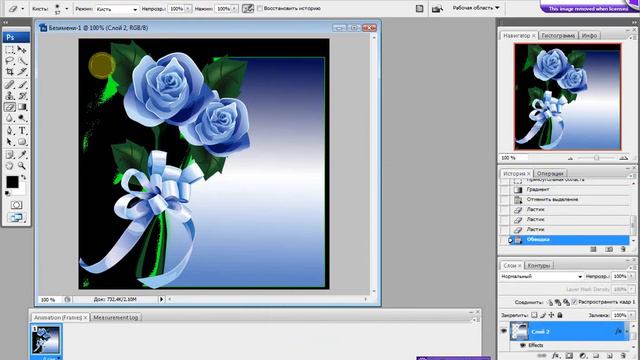The image size is (640, 360).
Task: Select the Eyedropper tool
Action: click(22, 155)
